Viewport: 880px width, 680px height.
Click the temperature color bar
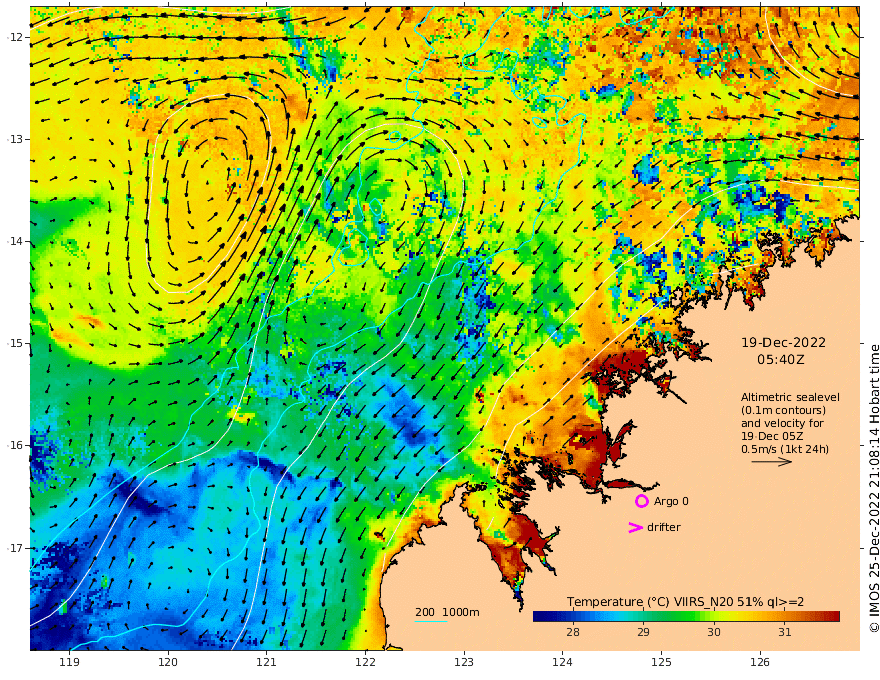[x=686, y=617]
